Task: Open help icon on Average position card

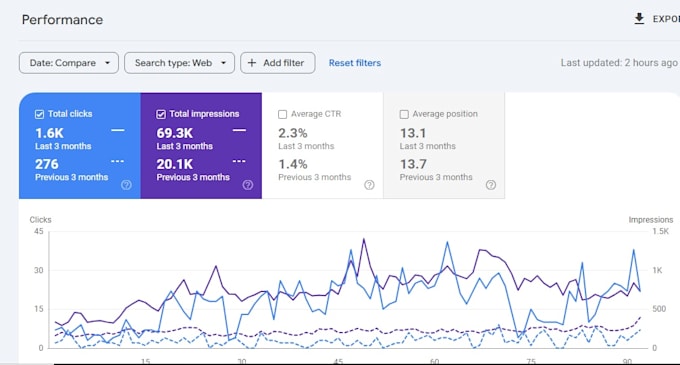Action: (490, 185)
